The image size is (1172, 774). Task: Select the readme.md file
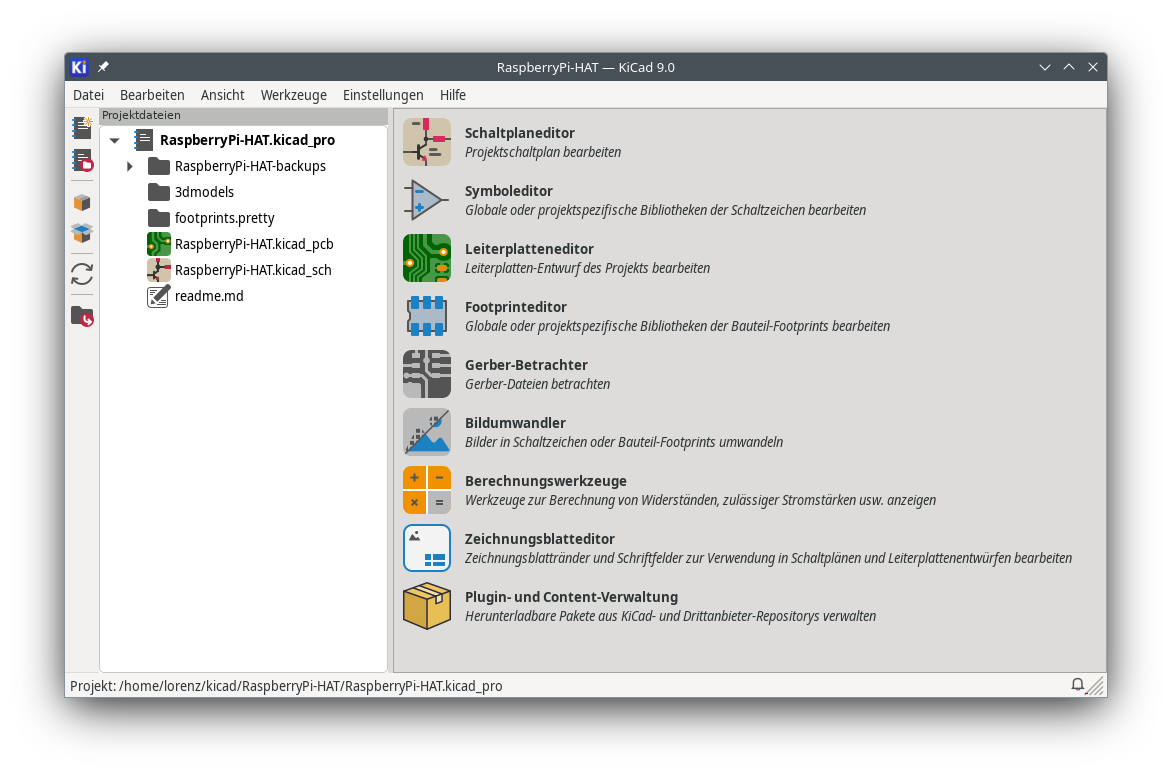point(209,296)
